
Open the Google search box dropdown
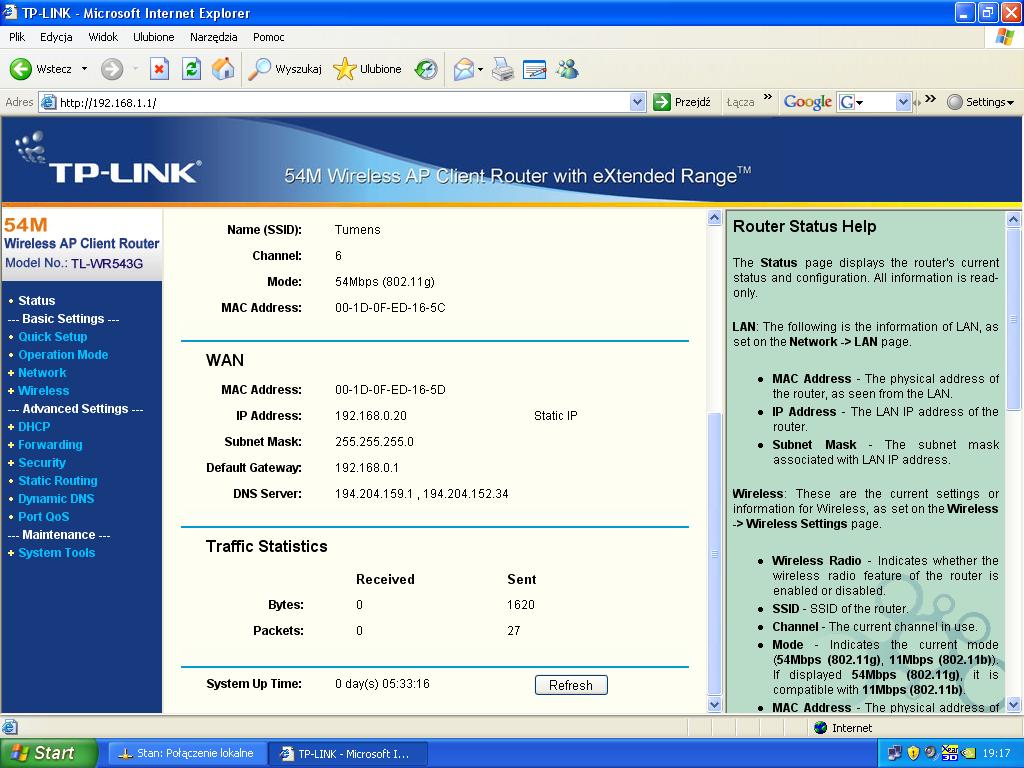tap(903, 102)
